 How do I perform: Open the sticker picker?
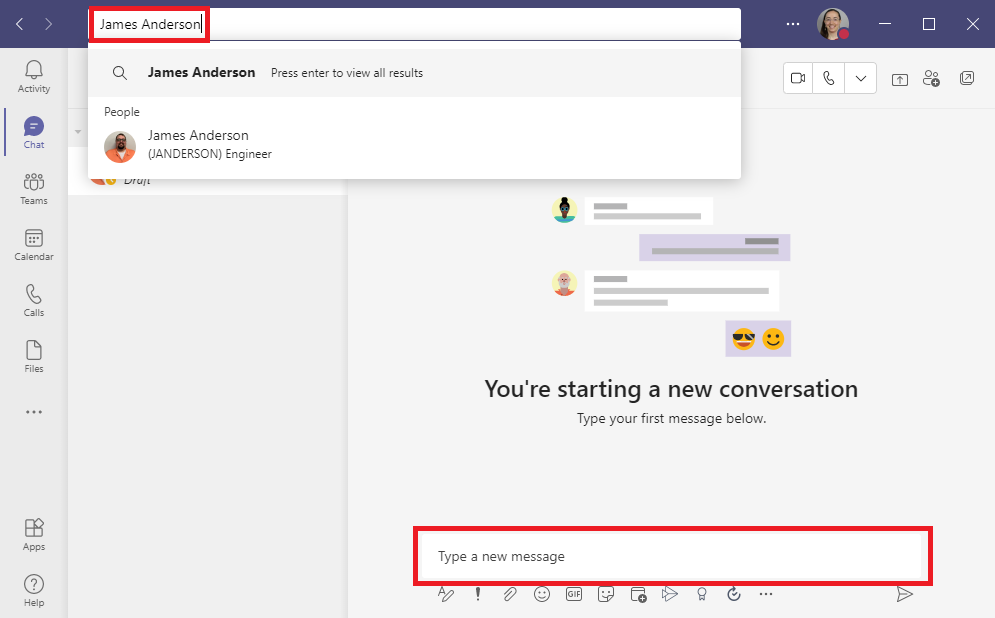coord(606,593)
